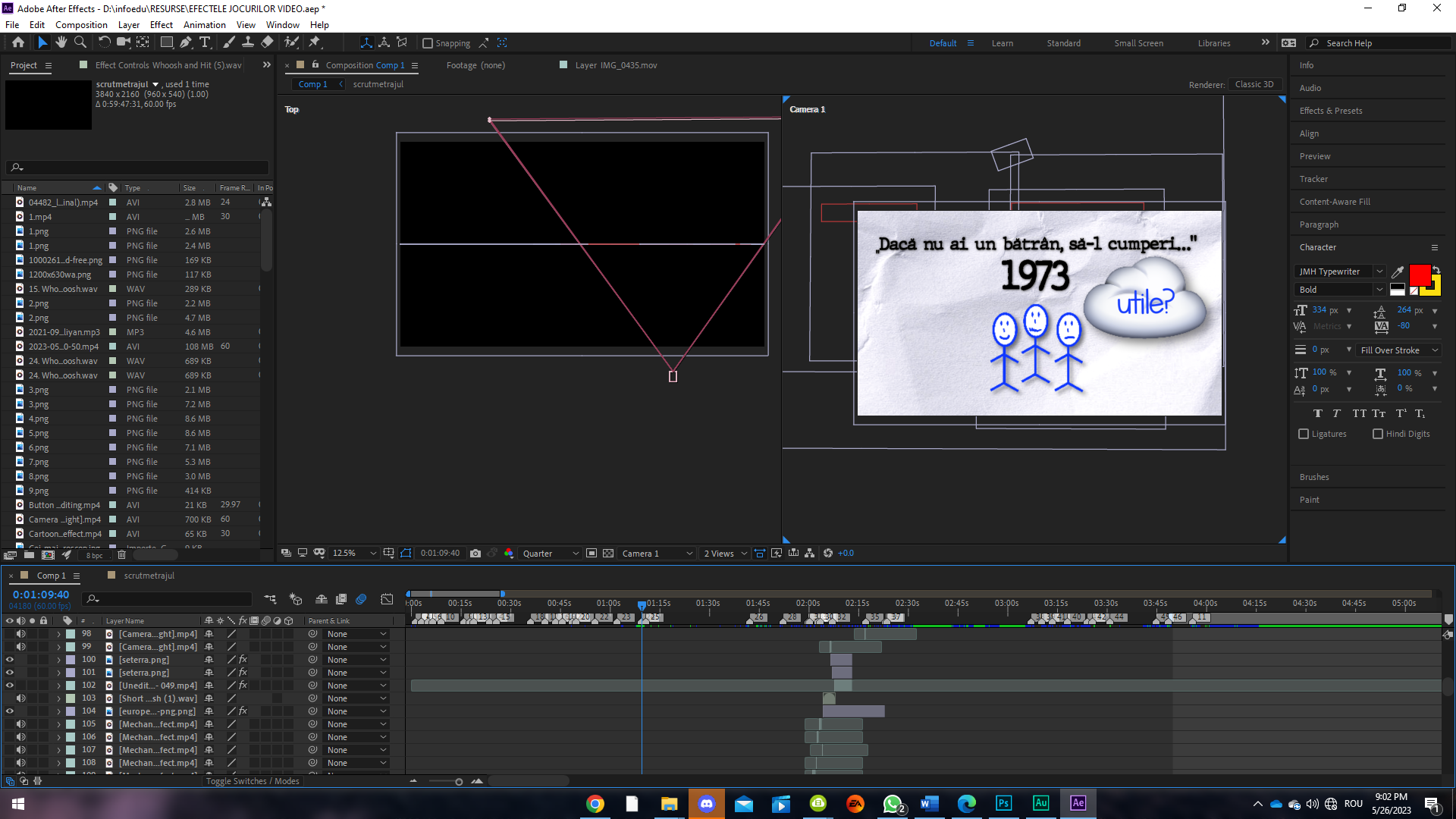This screenshot has width=1456, height=819.
Task: Switch to the scrutmetrajul timeline tab
Action: (149, 576)
